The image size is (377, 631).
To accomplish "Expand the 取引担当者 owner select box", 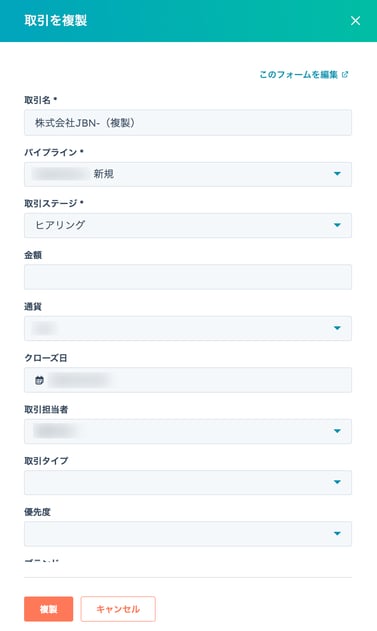I will click(188, 431).
